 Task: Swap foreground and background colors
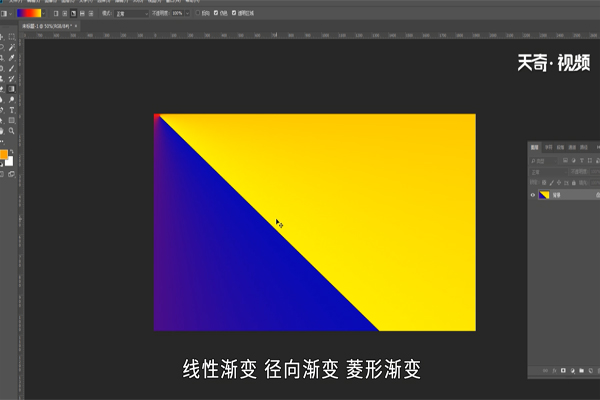click(x=11, y=152)
